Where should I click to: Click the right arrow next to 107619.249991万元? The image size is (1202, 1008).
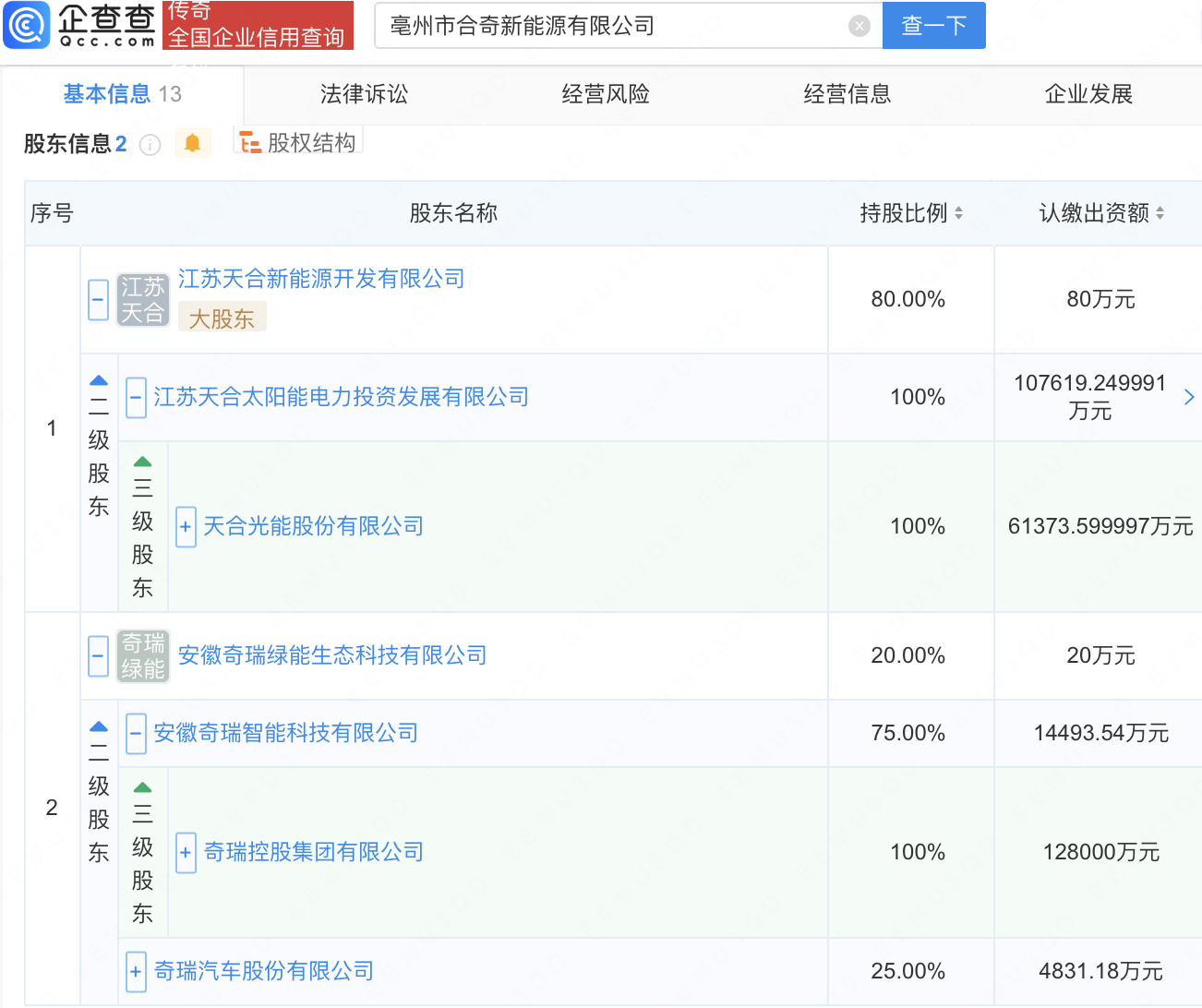click(x=1189, y=397)
